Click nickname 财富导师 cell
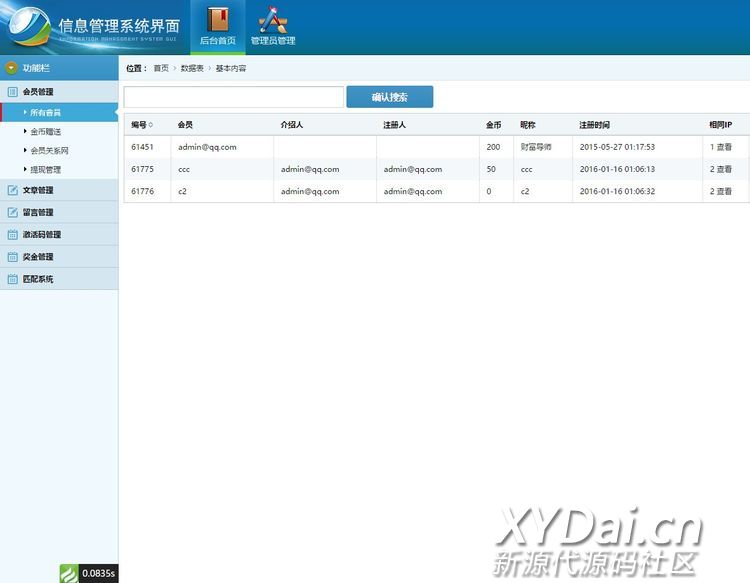The height and width of the screenshot is (583, 750). pos(536,147)
